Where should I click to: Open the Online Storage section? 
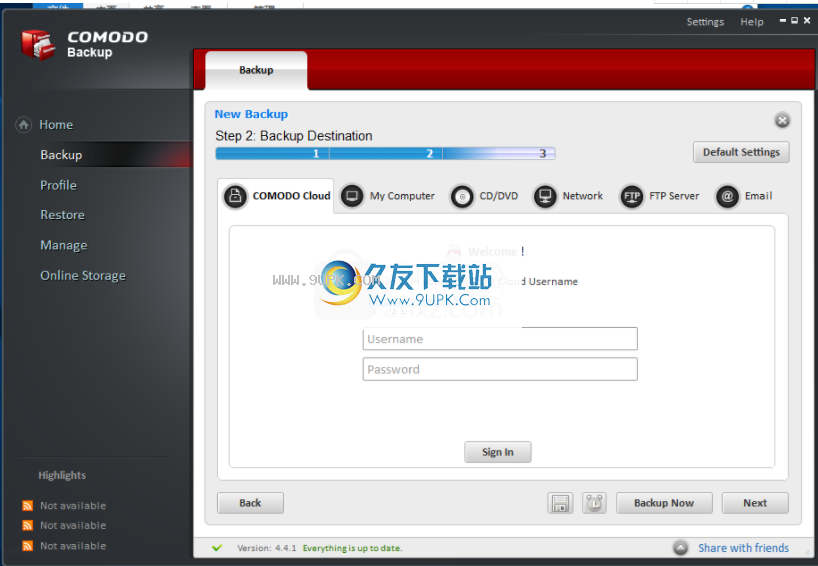83,275
